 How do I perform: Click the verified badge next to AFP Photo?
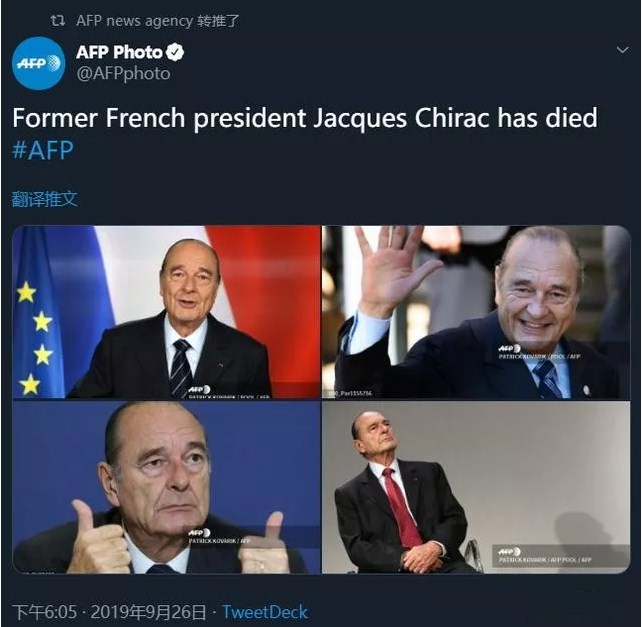175,52
